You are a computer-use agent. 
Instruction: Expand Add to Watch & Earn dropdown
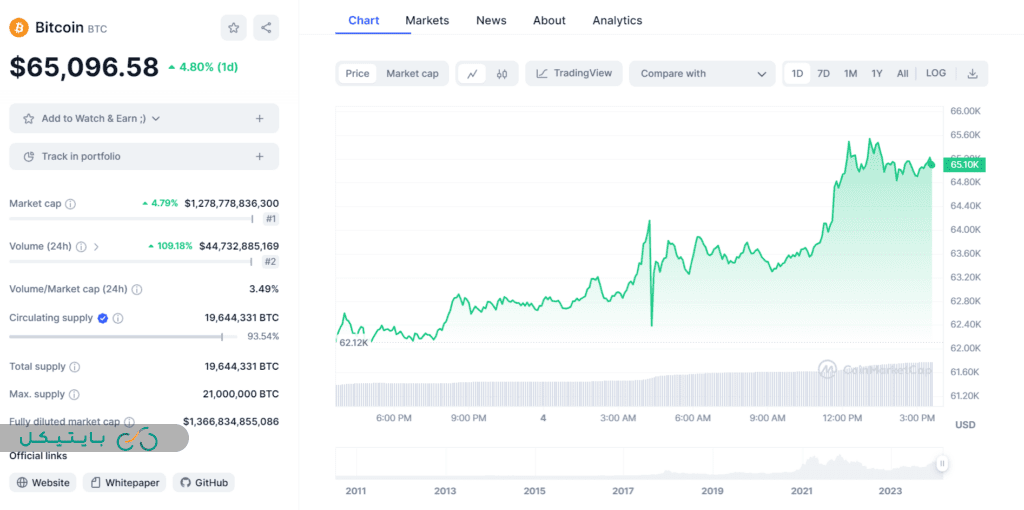click(155, 118)
